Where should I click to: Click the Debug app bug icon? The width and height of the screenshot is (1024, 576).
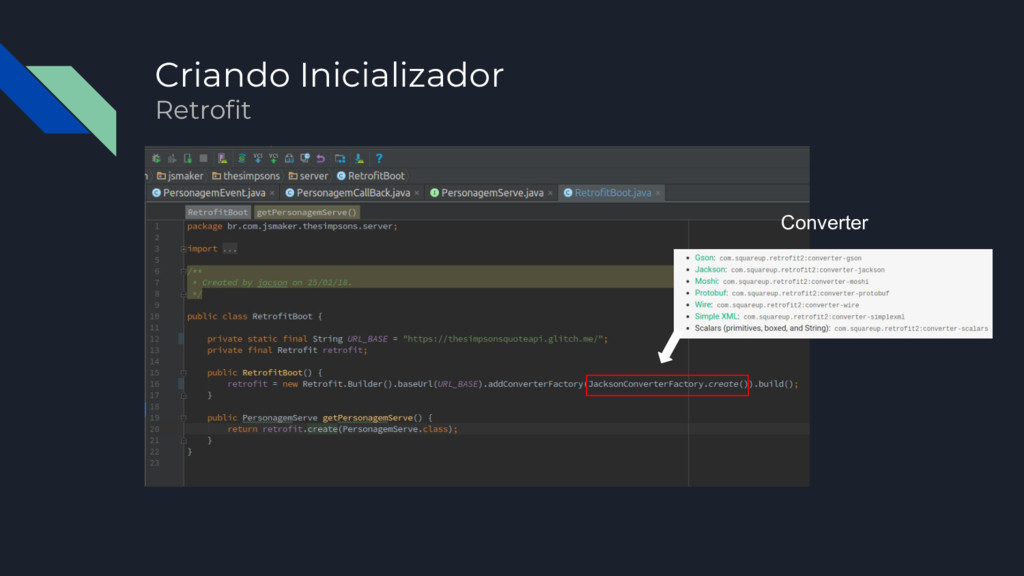click(x=156, y=159)
